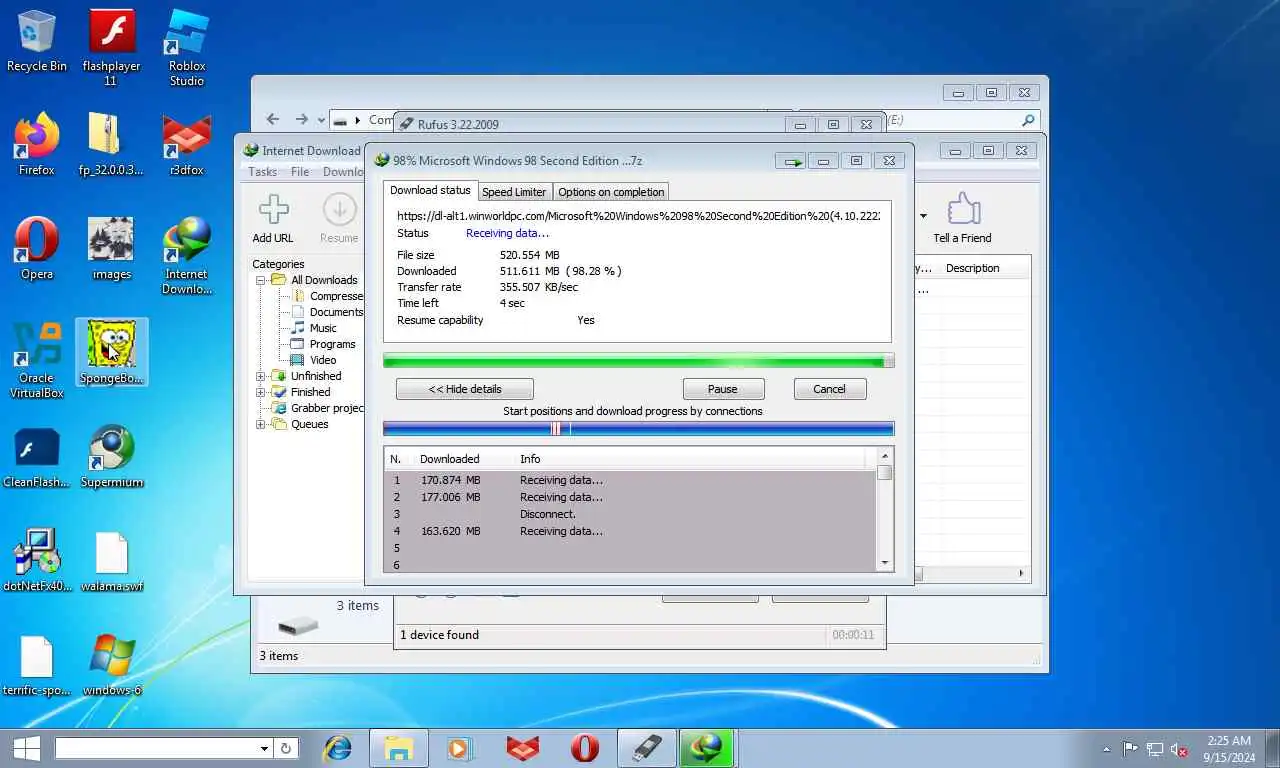Open CleanFlash desktop icon
This screenshot has height=768, width=1280.
click(37, 458)
